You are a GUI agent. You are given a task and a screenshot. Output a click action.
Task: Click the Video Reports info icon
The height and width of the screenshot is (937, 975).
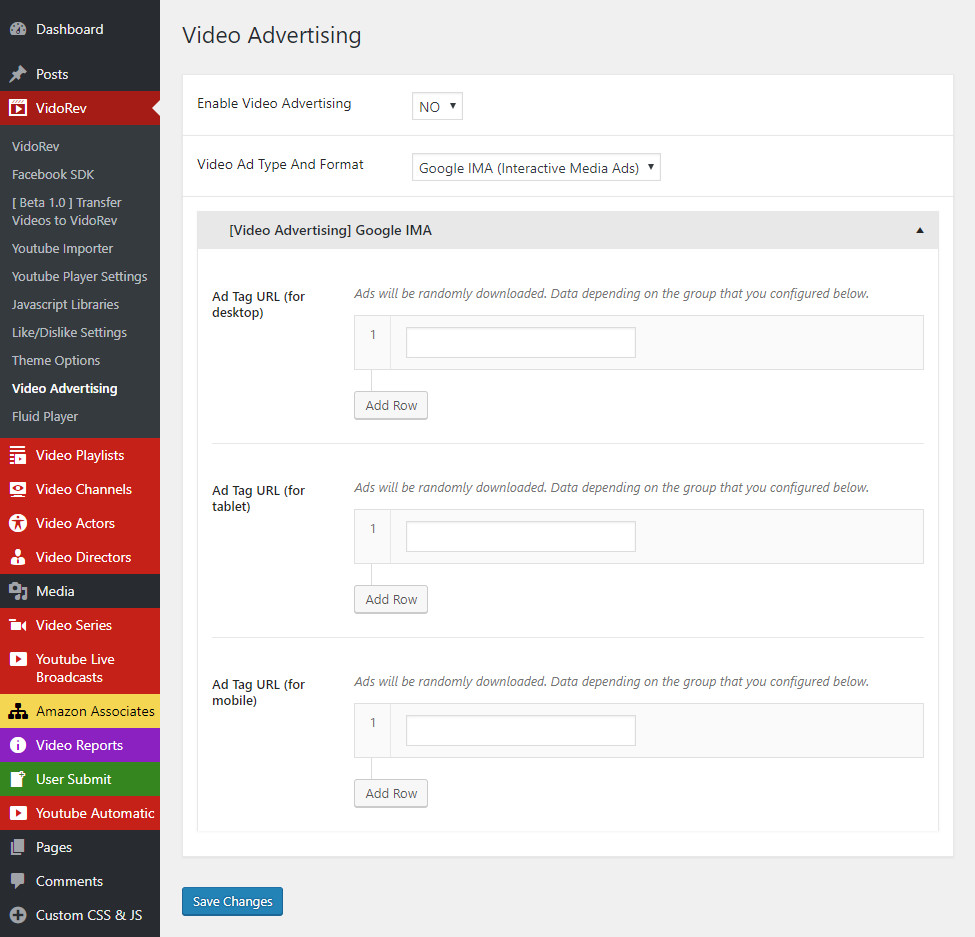click(x=18, y=746)
